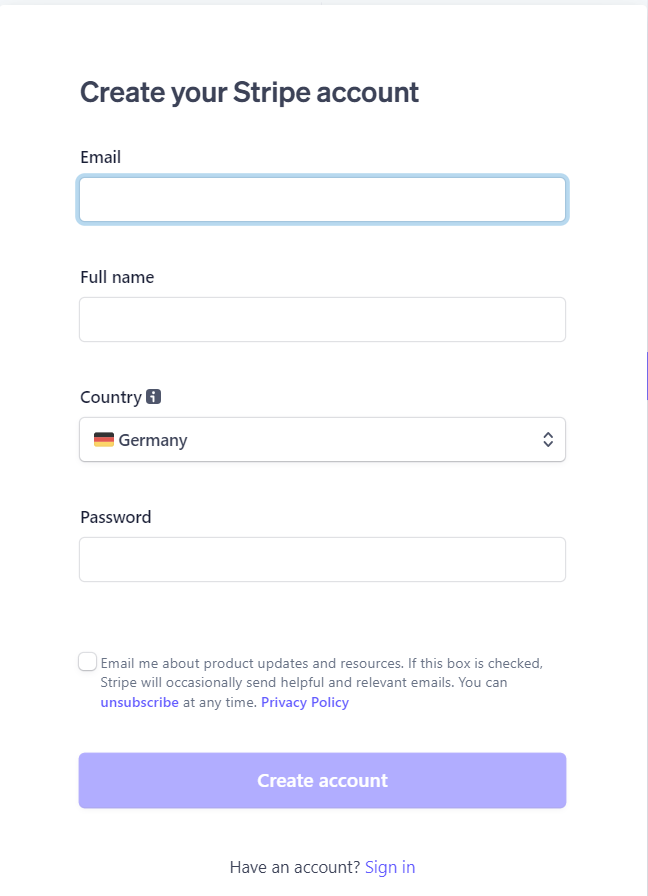
Task: Click the Full name label
Action: point(117,277)
